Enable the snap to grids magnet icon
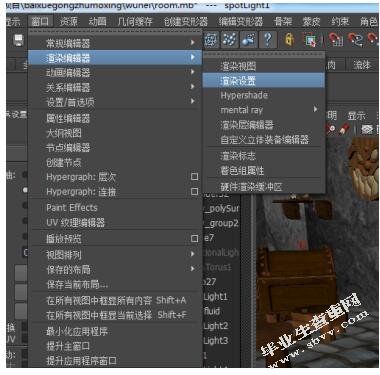The image size is (380, 375). [x=336, y=40]
